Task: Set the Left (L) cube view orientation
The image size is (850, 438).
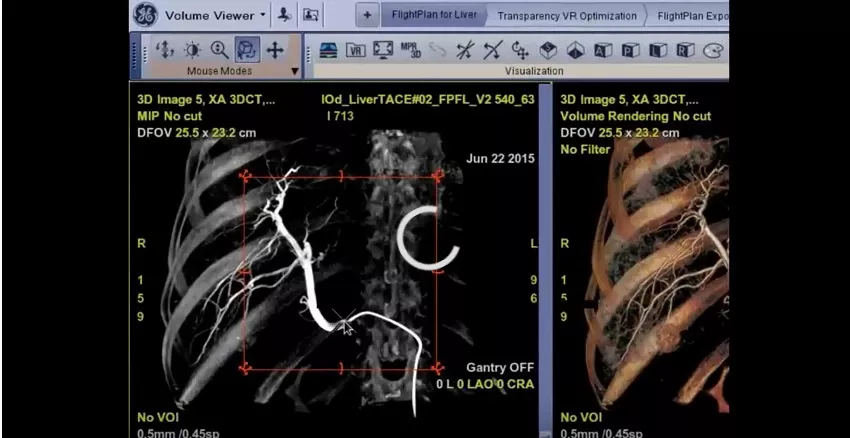Action: (658, 50)
